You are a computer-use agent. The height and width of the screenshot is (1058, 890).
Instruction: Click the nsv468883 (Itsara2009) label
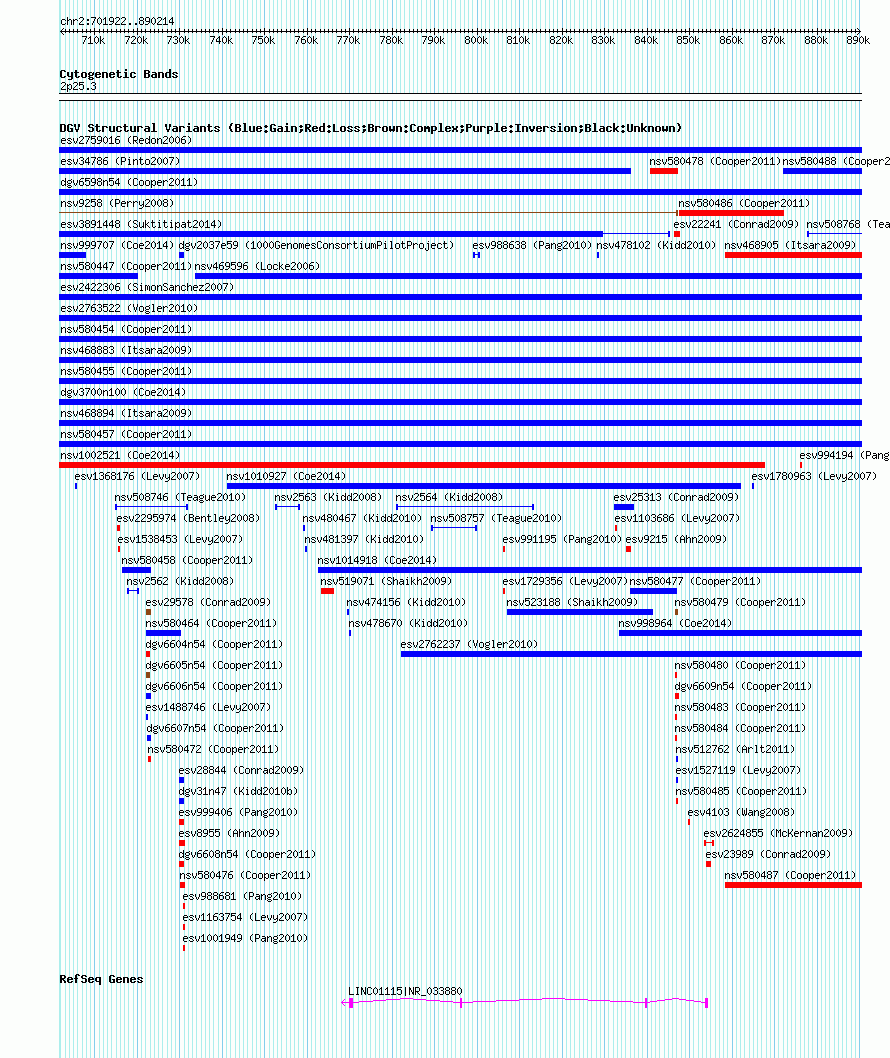126,350
